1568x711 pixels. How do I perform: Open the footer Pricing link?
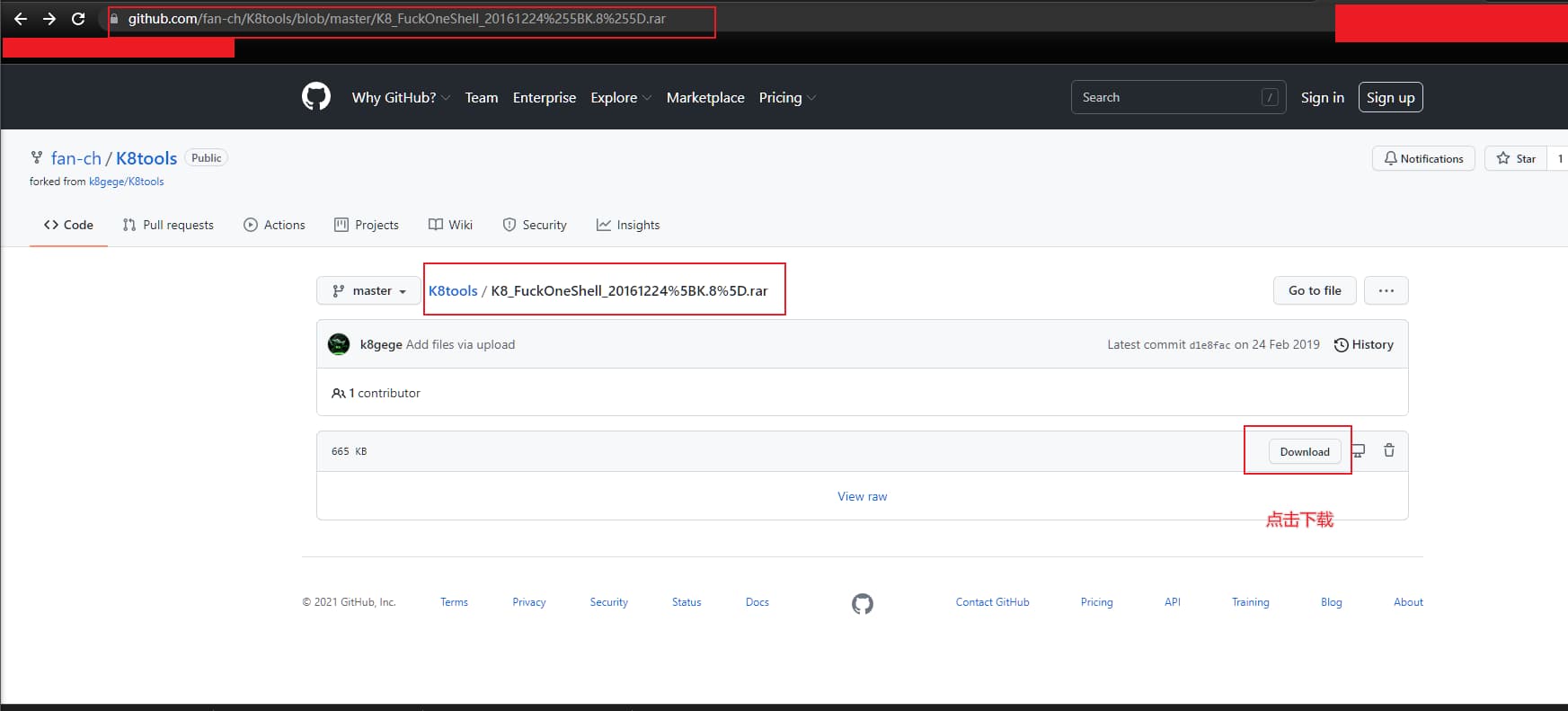tap(1097, 602)
